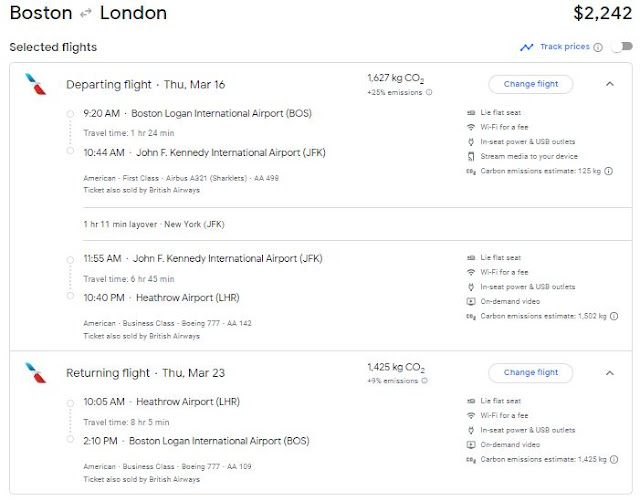The width and height of the screenshot is (640, 501).
Task: Click the Boston London route heading
Action: (88, 14)
